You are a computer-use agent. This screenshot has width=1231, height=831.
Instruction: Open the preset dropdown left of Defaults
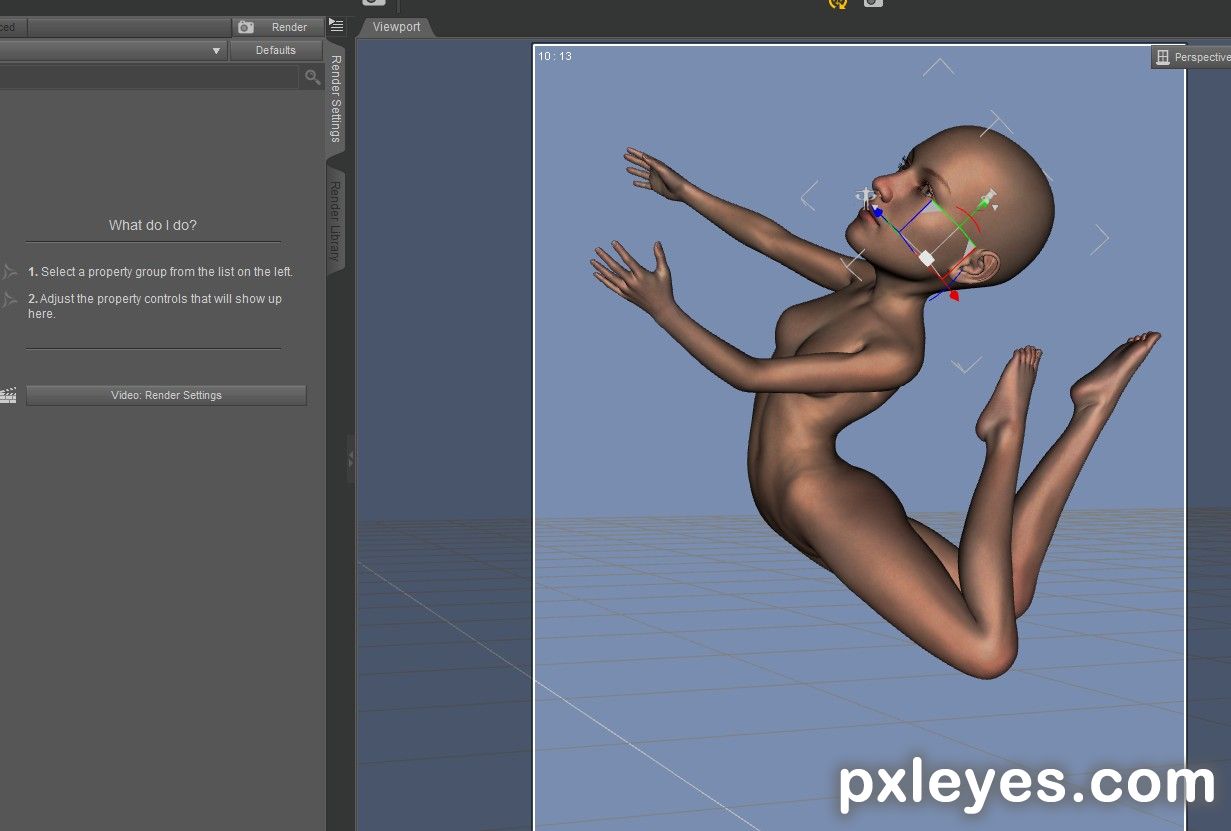pyautogui.click(x=113, y=50)
